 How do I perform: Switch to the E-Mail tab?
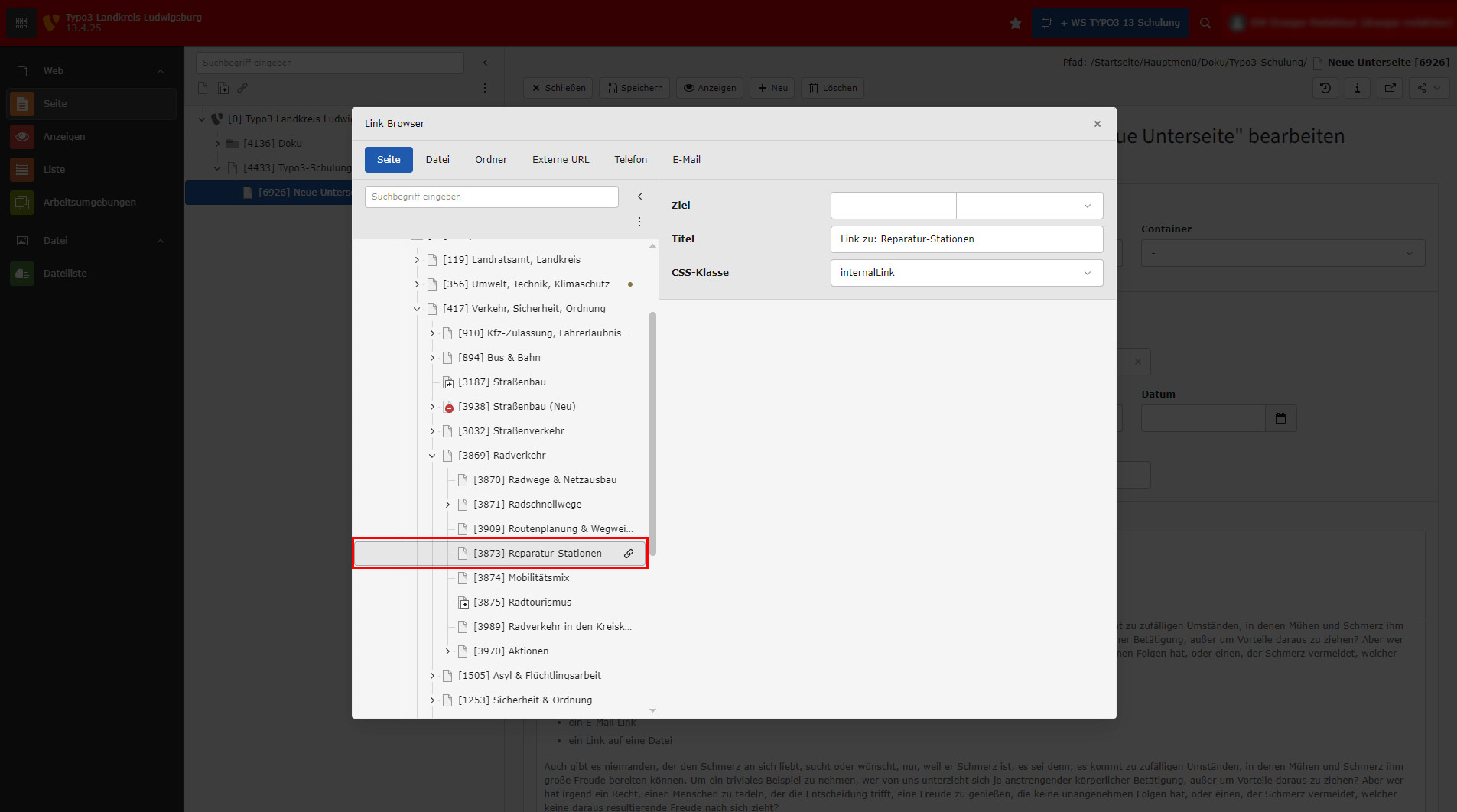[686, 160]
